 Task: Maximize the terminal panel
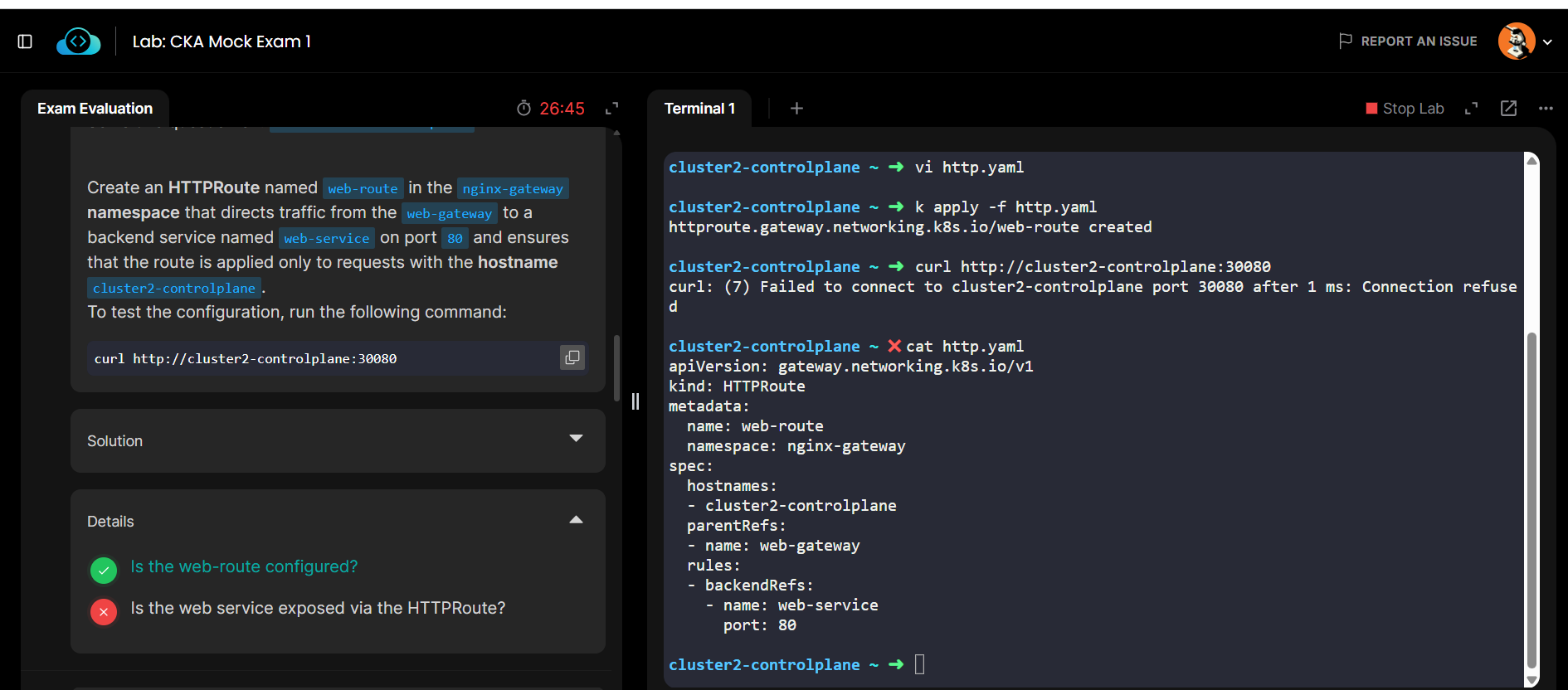coord(1472,109)
